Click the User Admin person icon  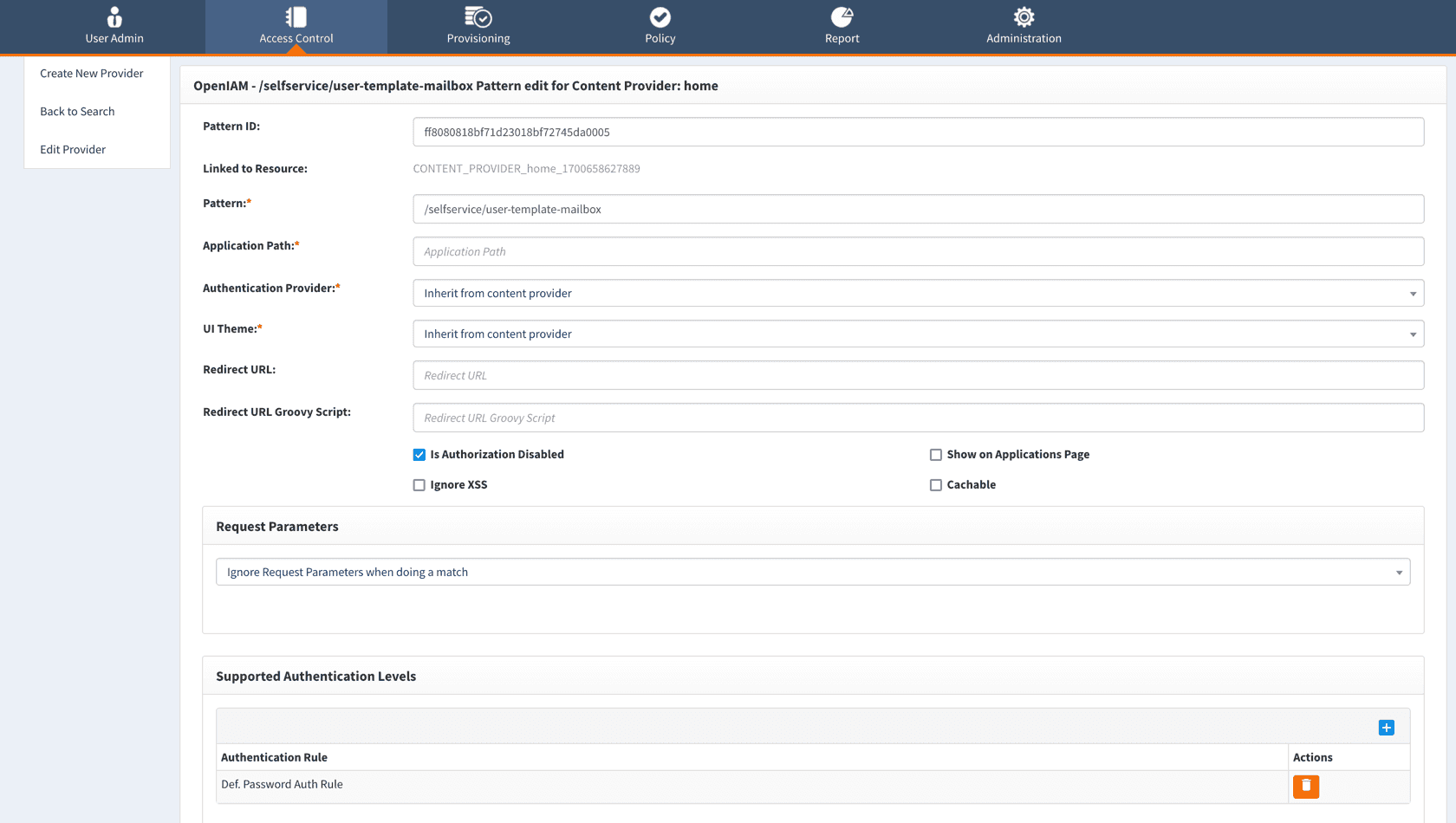114,17
